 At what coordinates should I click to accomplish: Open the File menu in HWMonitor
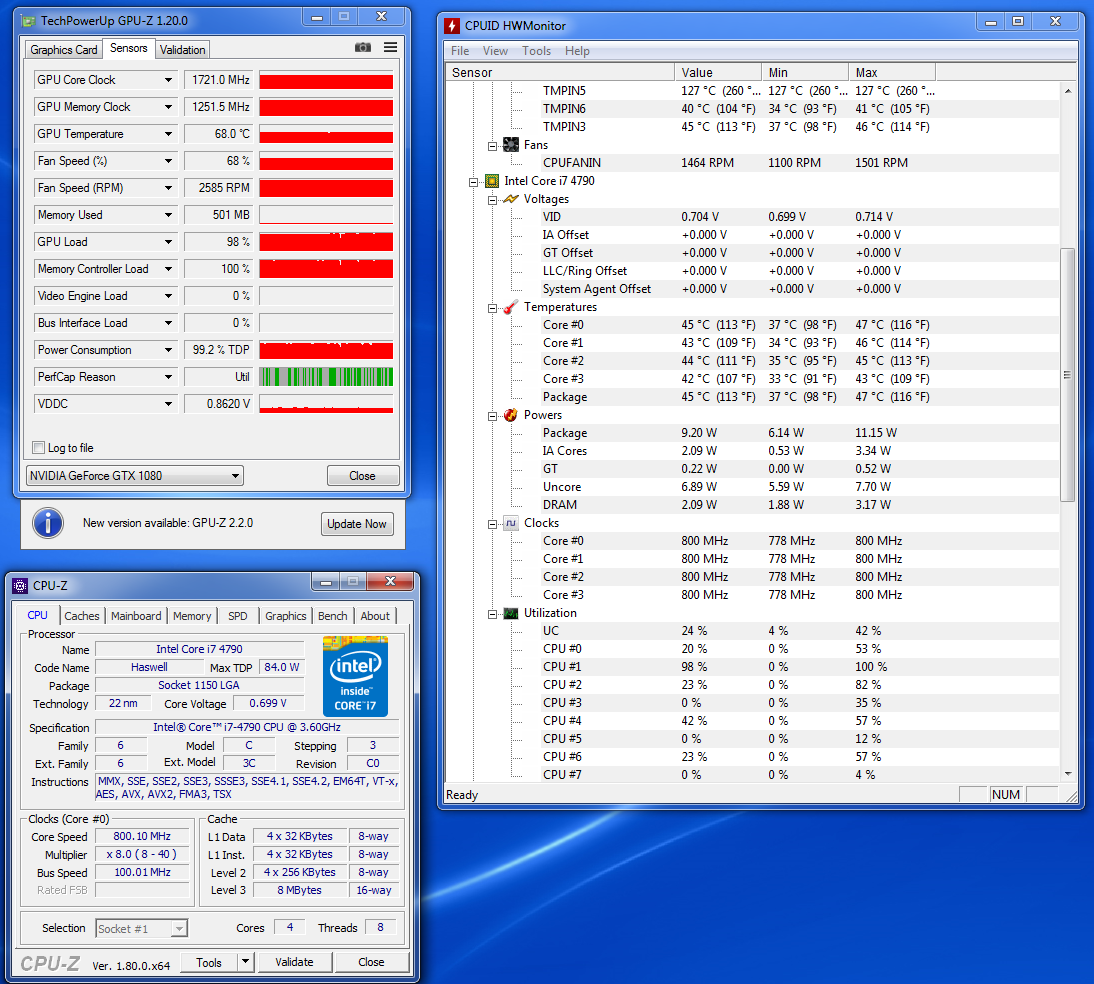(x=460, y=51)
